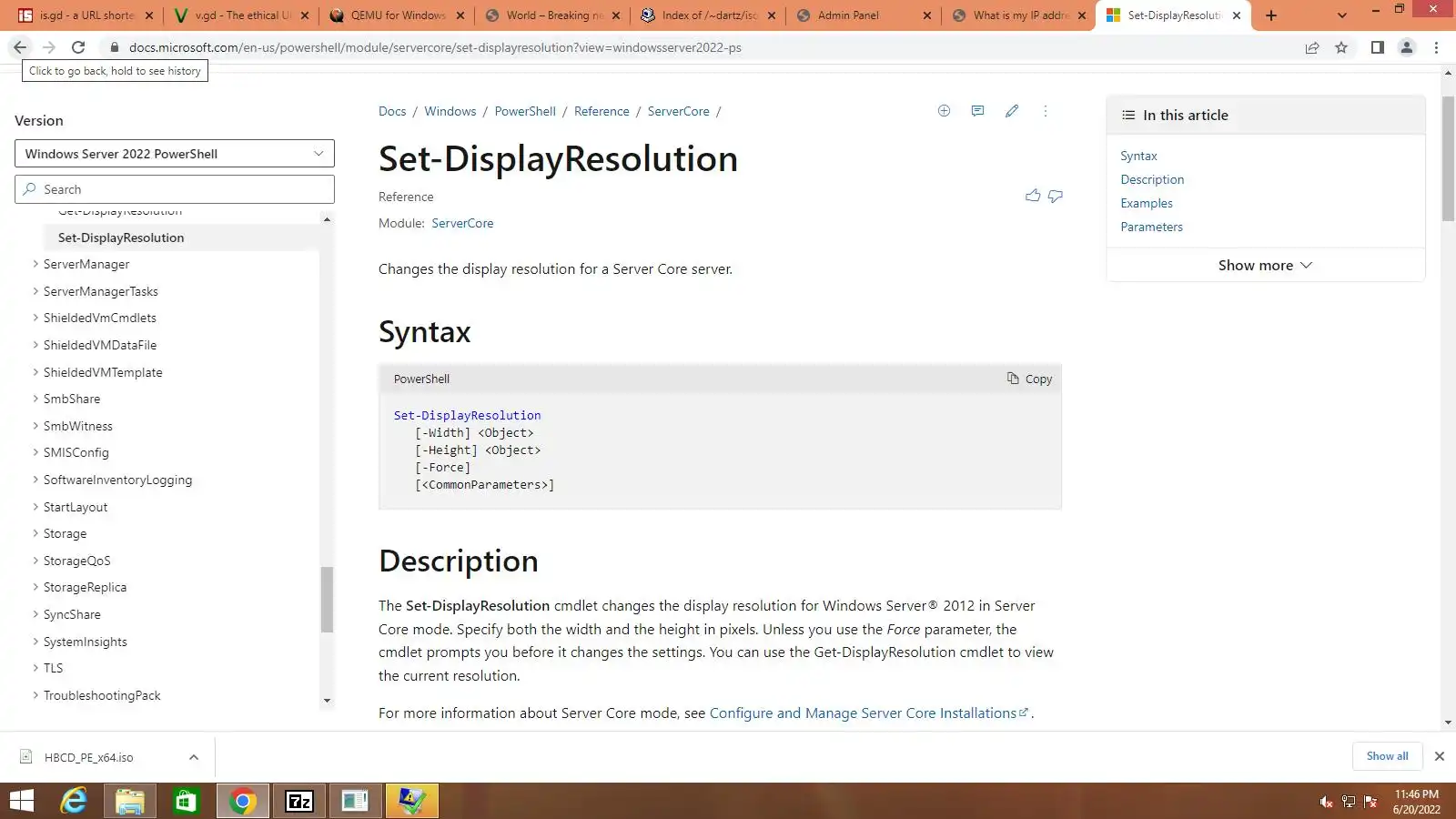Viewport: 1456px width, 819px height.
Task: Close the Index of /~dartz tab
Action: (772, 15)
